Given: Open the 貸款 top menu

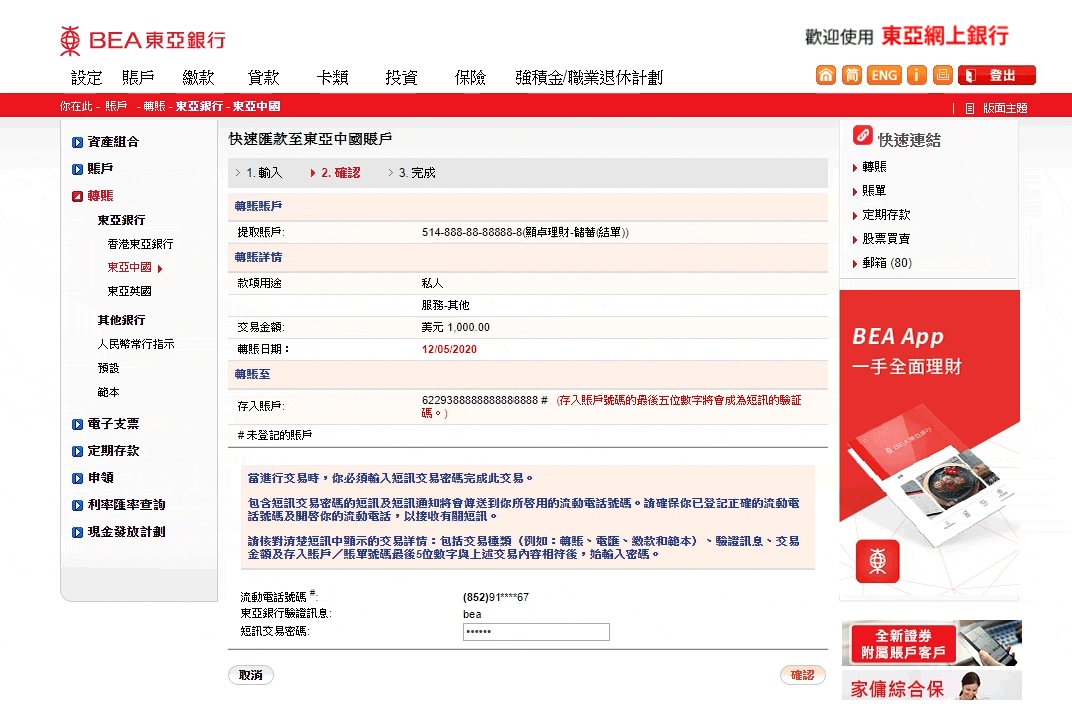Looking at the screenshot, I should pos(264,78).
